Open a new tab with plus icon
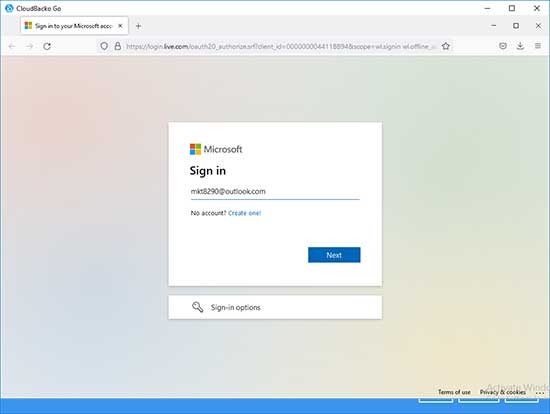The image size is (550, 414). click(139, 26)
